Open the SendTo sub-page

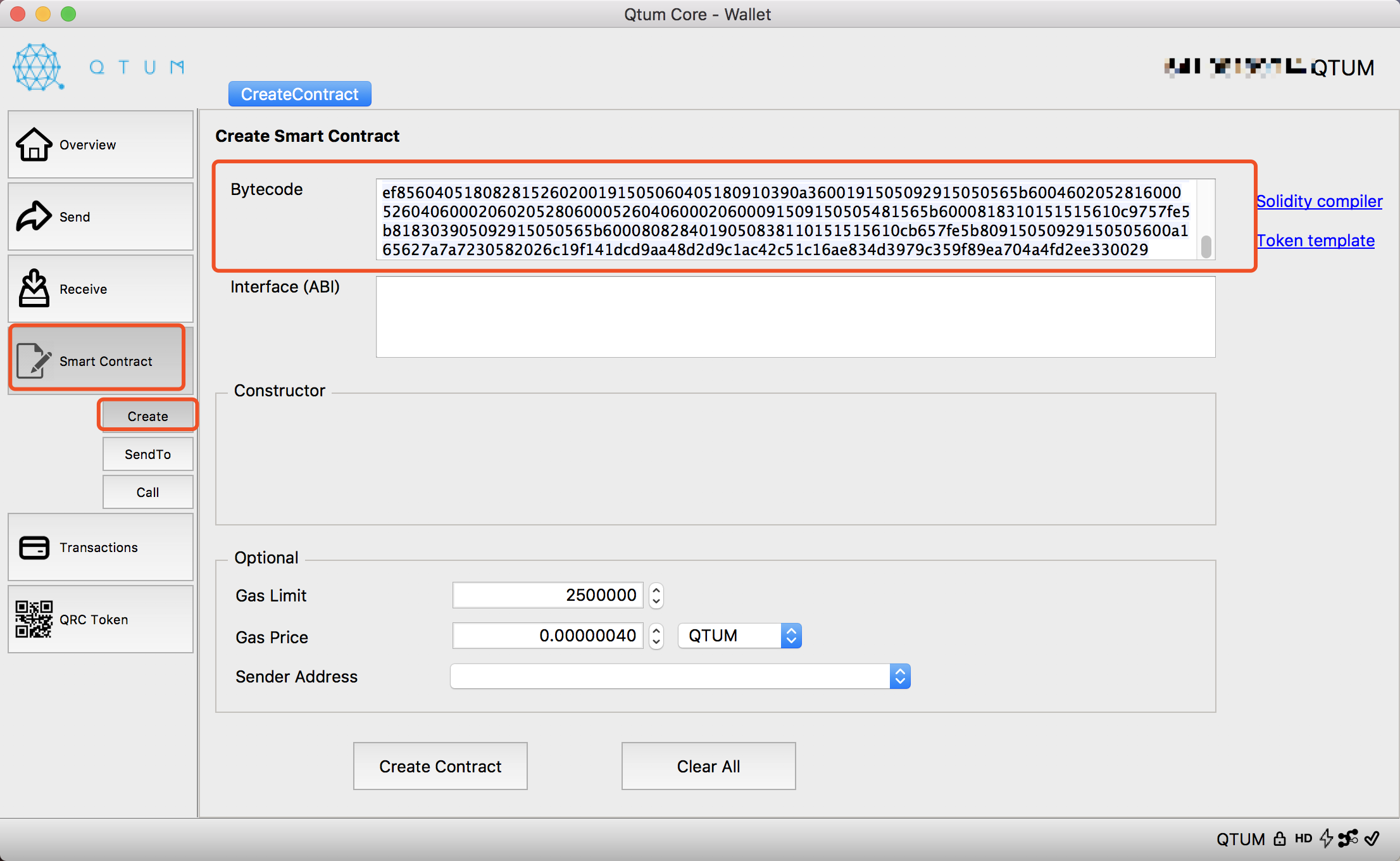[147, 454]
